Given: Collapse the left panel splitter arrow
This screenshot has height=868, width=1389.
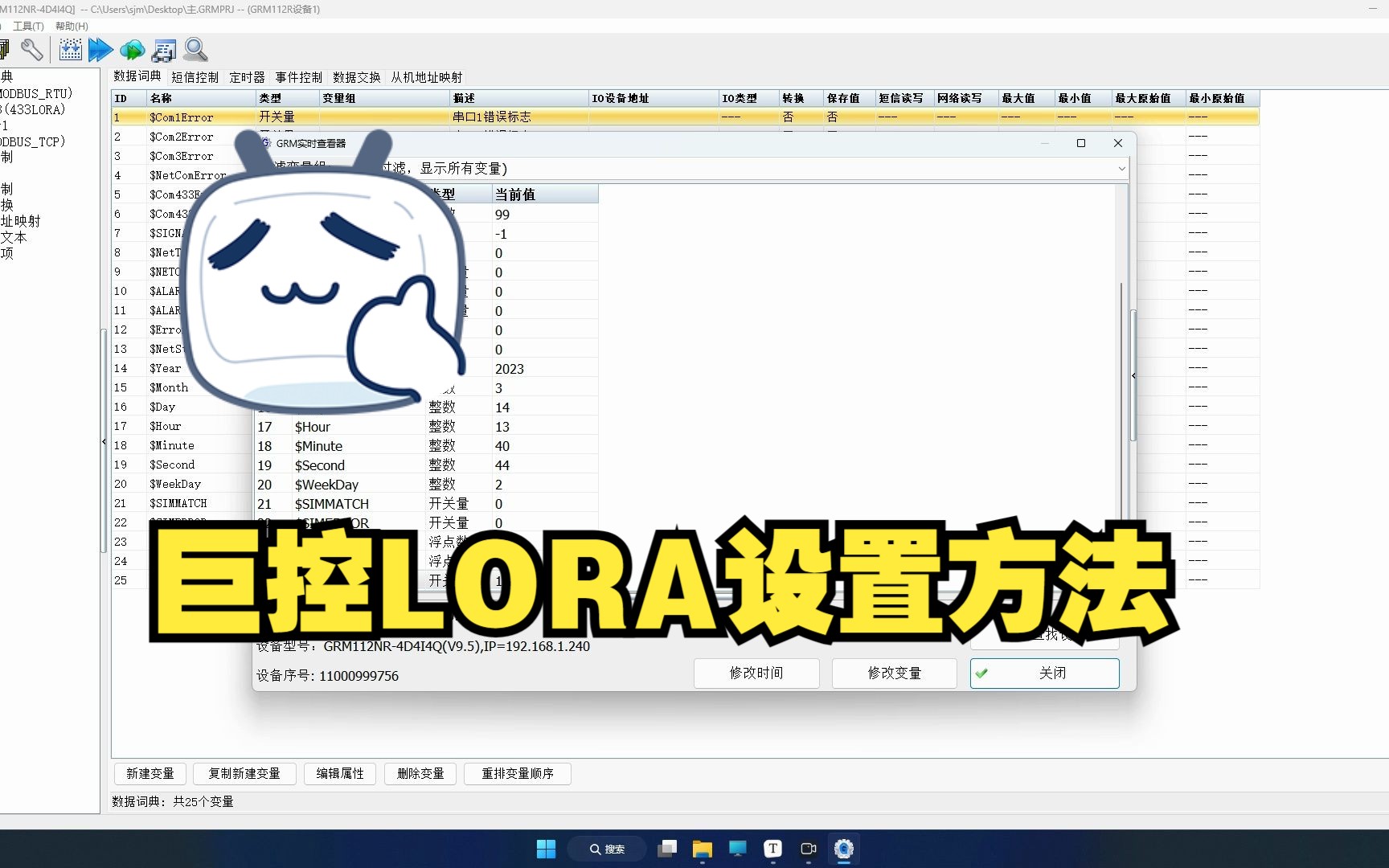Looking at the screenshot, I should [x=104, y=442].
